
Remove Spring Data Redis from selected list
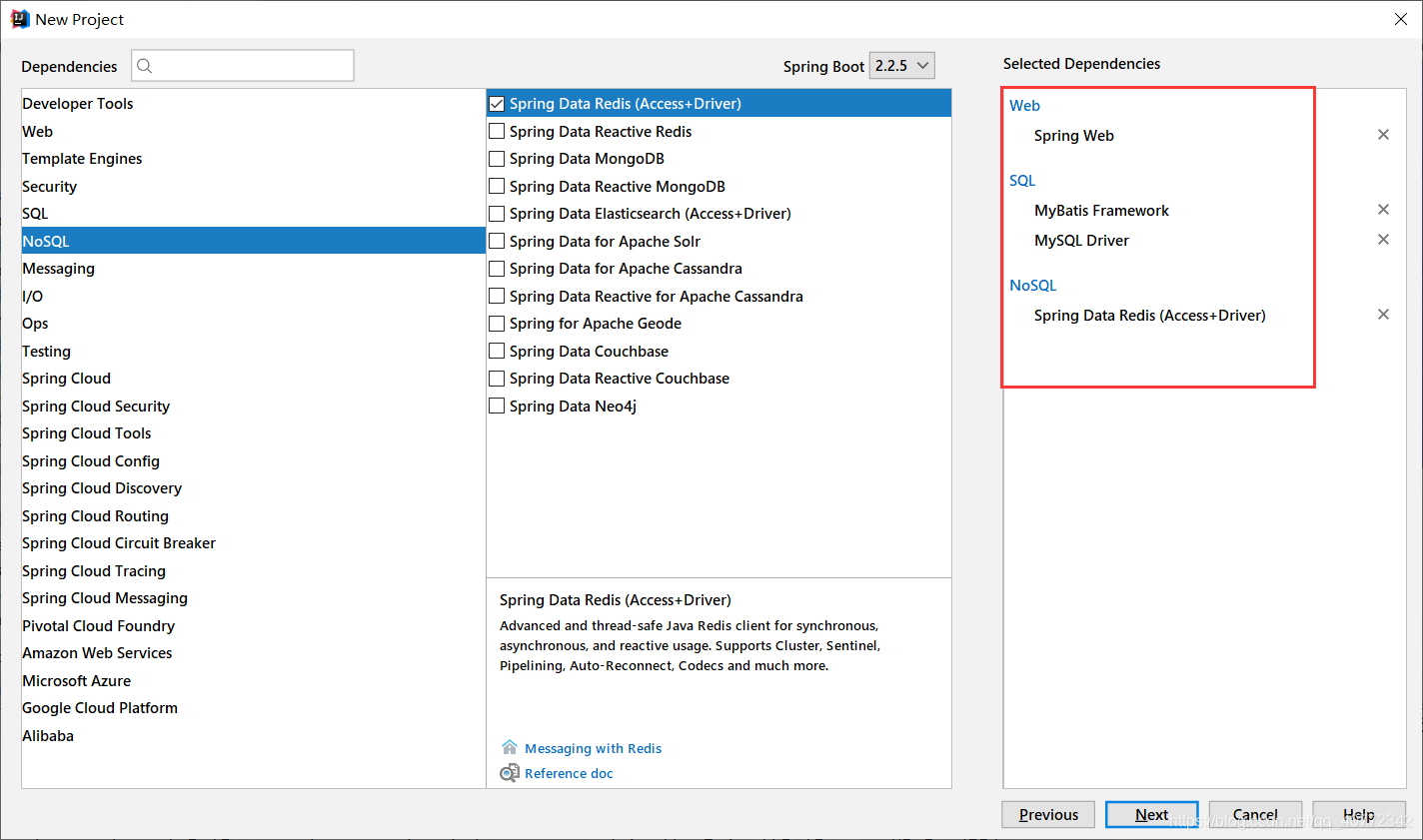click(1383, 315)
